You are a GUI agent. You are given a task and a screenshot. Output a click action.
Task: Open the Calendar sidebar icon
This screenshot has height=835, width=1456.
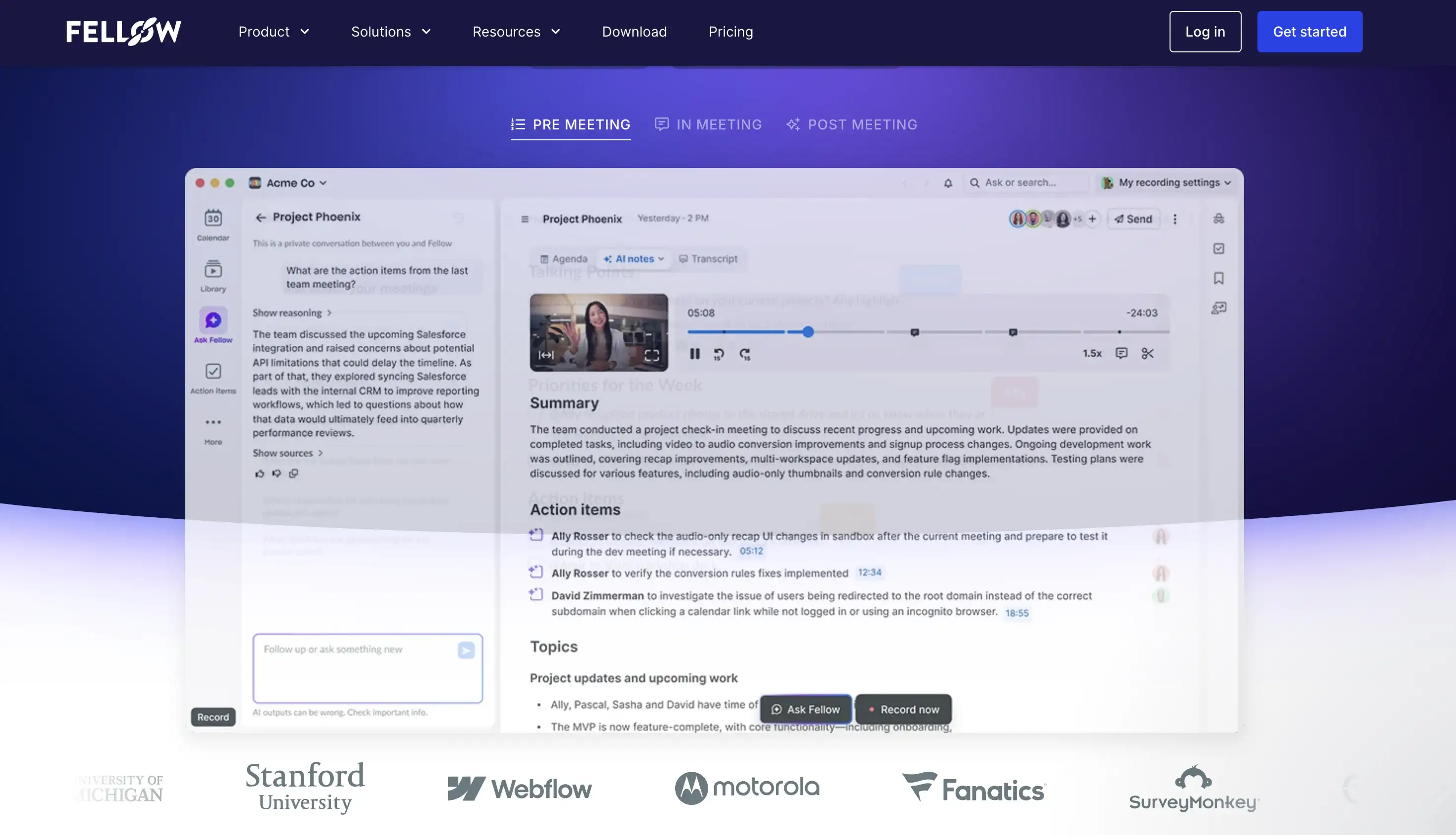(x=213, y=218)
